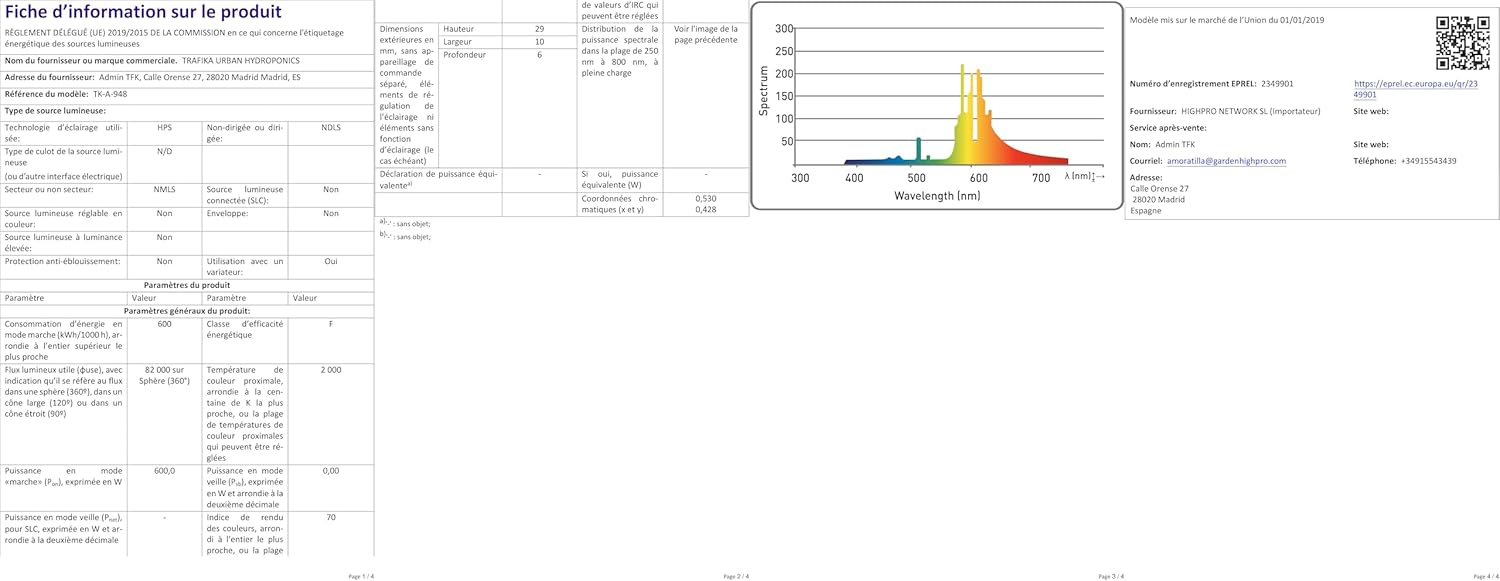Screen dimensions: 1500x581
Task: Select 'Espagne' in the address block
Action: coord(1146,211)
